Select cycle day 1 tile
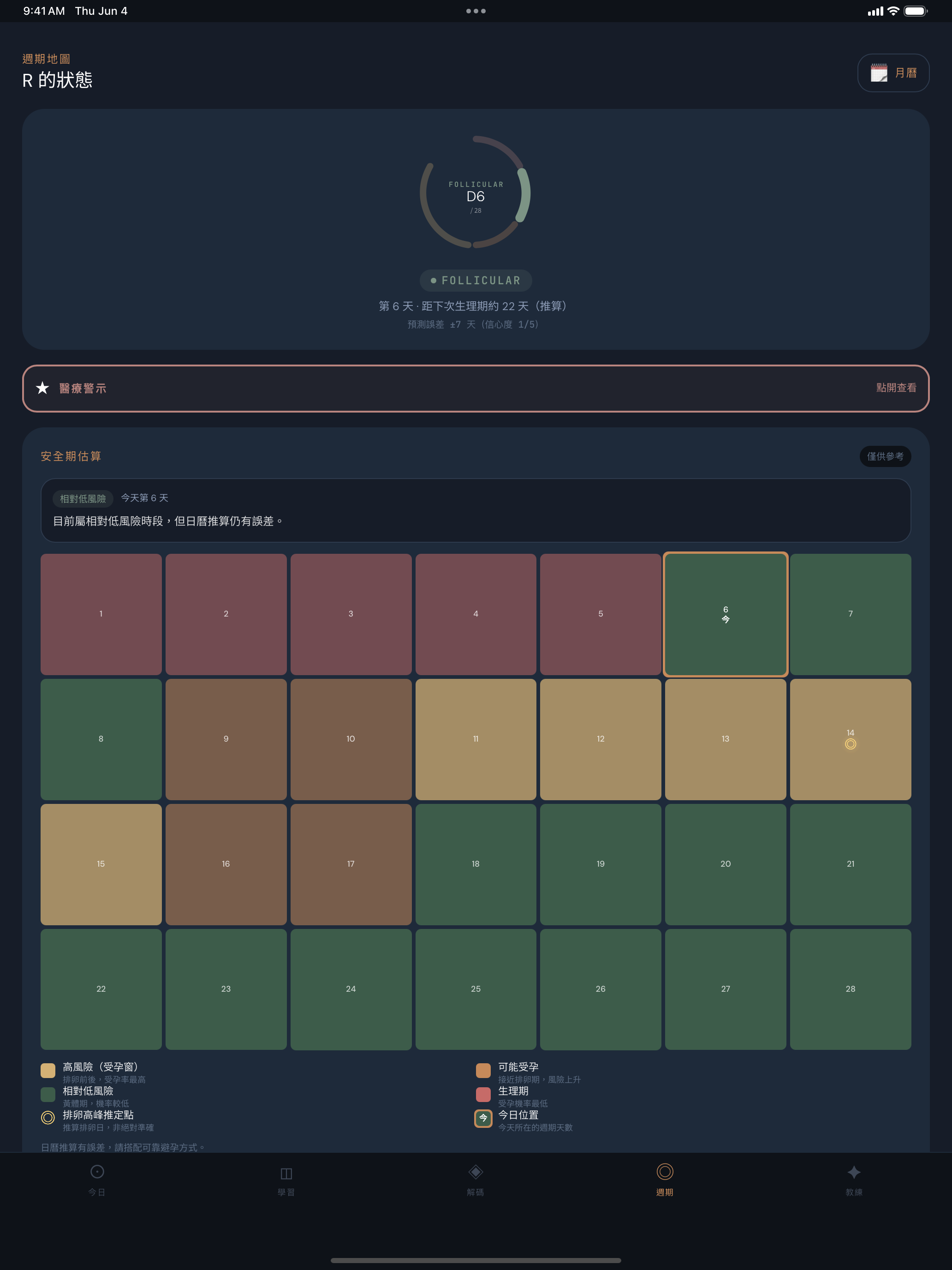Viewport: 952px width, 1270px height. pos(101,614)
